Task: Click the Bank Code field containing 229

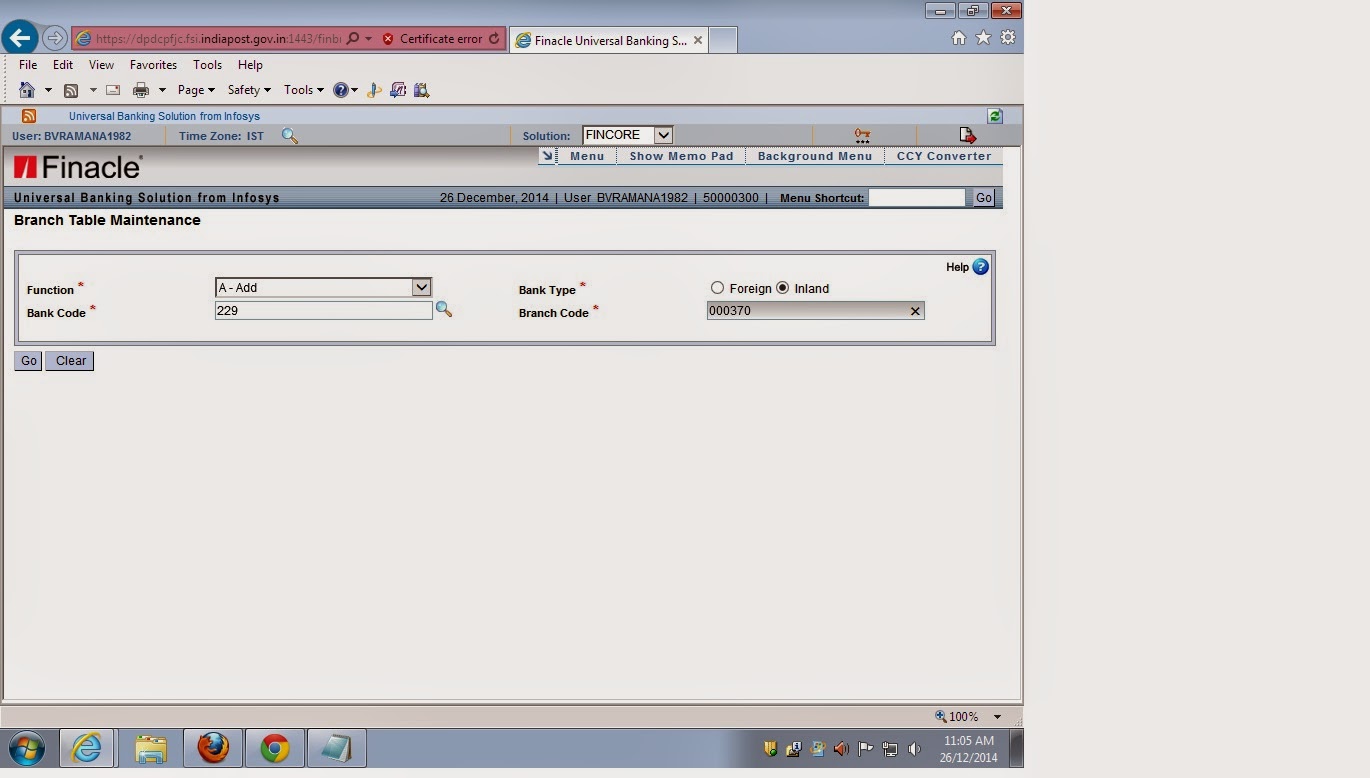Action: click(x=323, y=311)
